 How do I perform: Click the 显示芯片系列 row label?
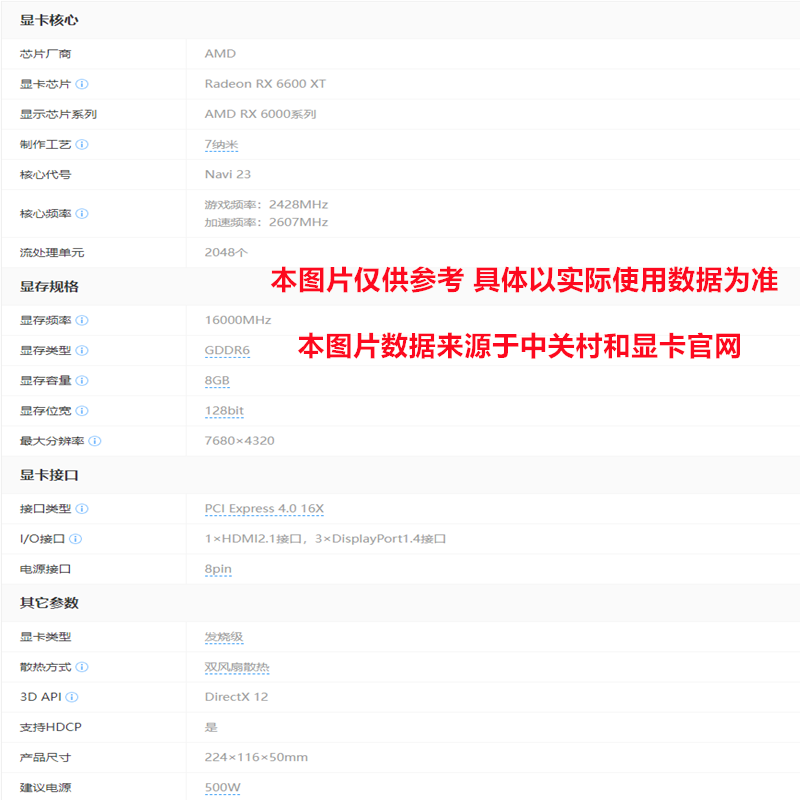pyautogui.click(x=58, y=114)
